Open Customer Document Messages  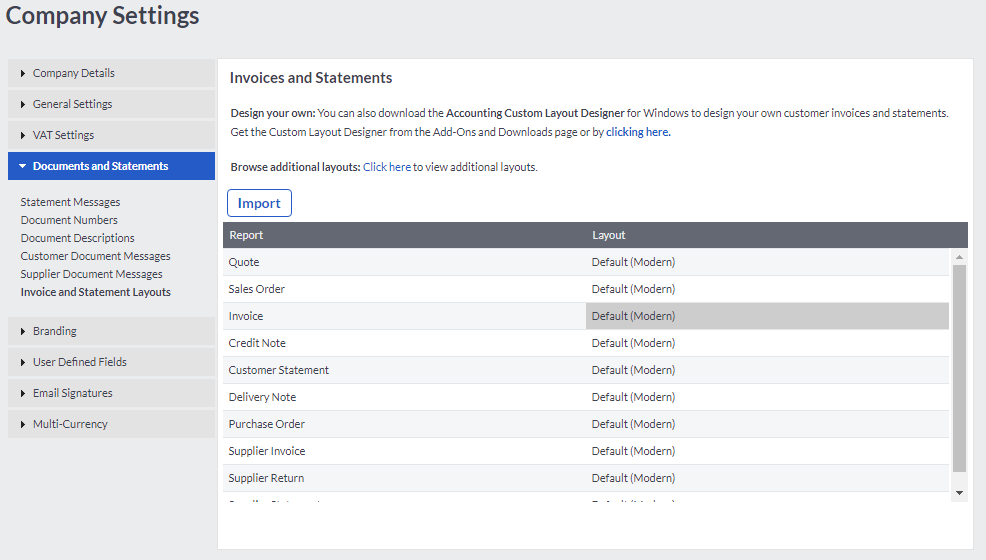click(95, 256)
